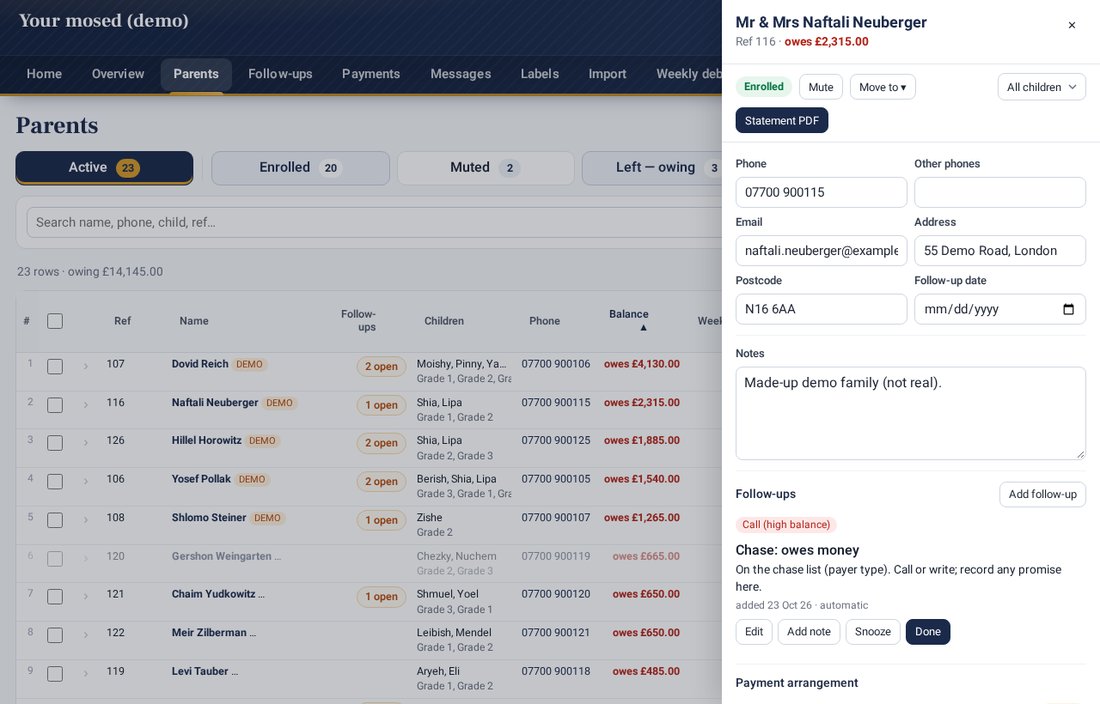Image resolution: width=1100 pixels, height=704 pixels.
Task: Open the Move to dropdown
Action: 883,87
